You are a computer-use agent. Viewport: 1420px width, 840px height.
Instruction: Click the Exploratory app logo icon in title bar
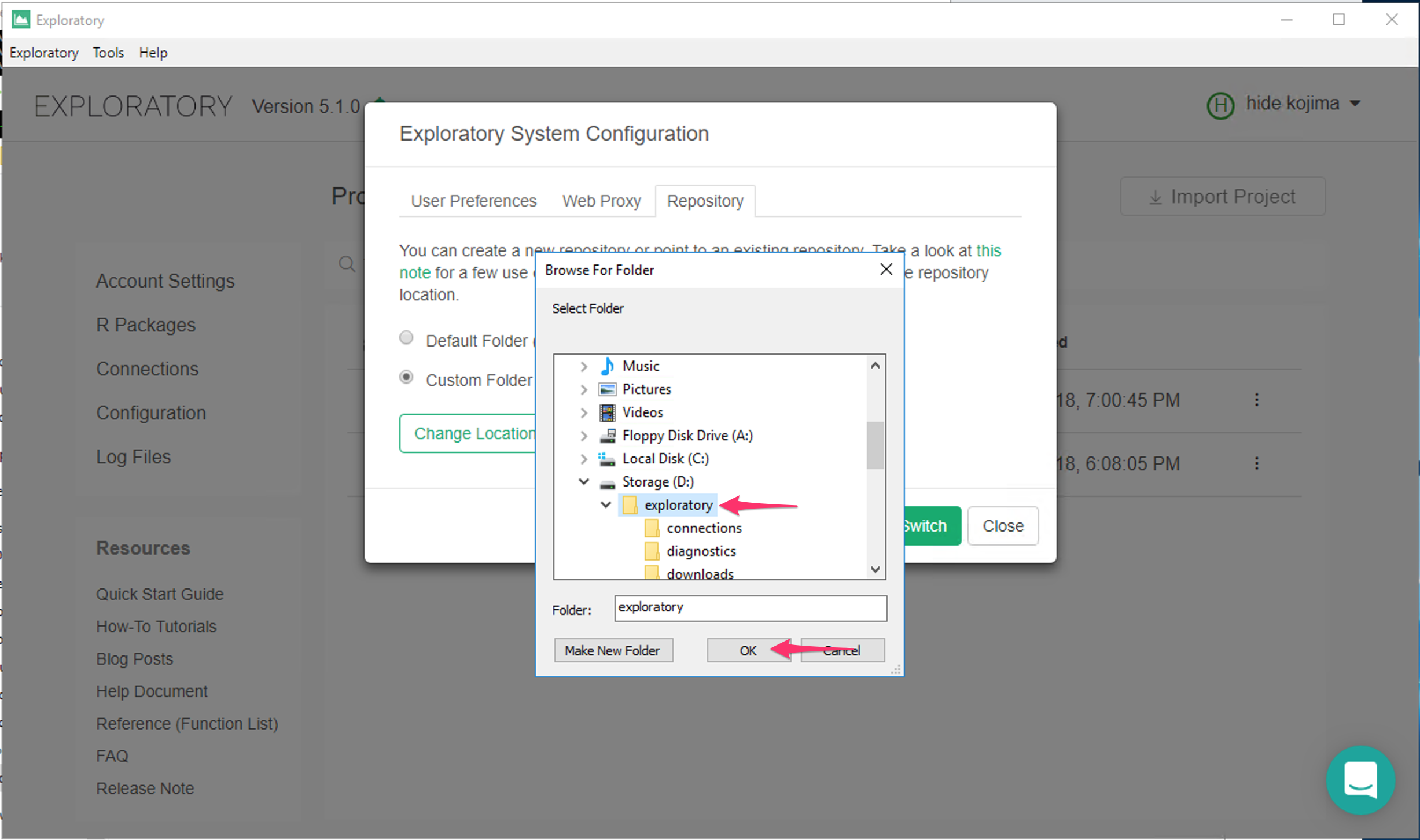click(x=21, y=20)
